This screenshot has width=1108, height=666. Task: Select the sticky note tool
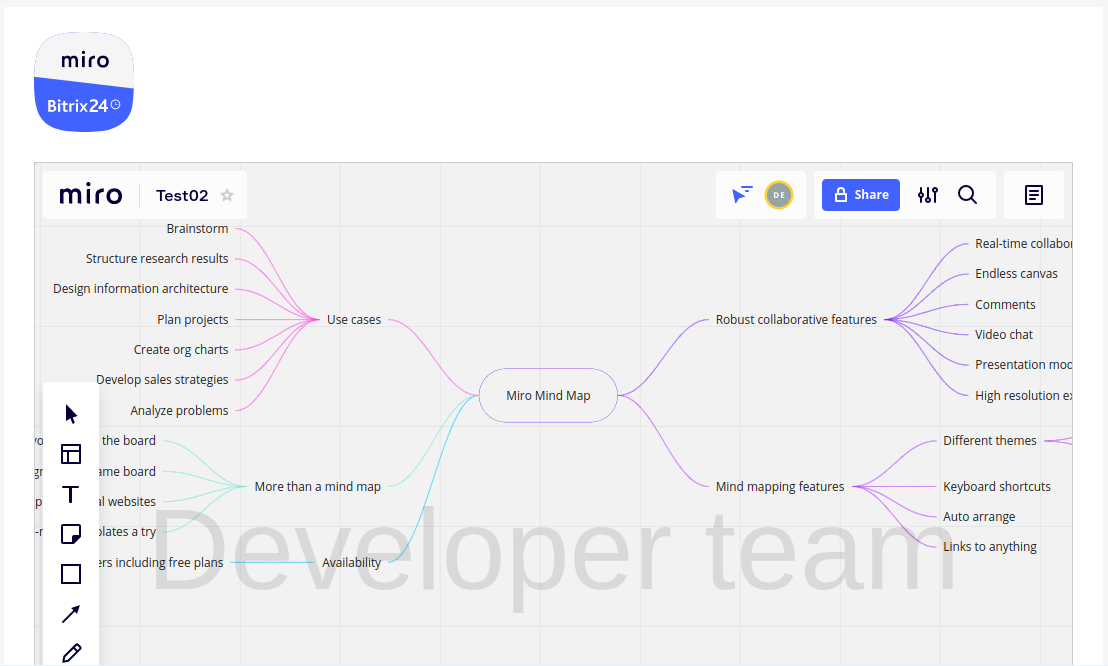pyautogui.click(x=71, y=534)
